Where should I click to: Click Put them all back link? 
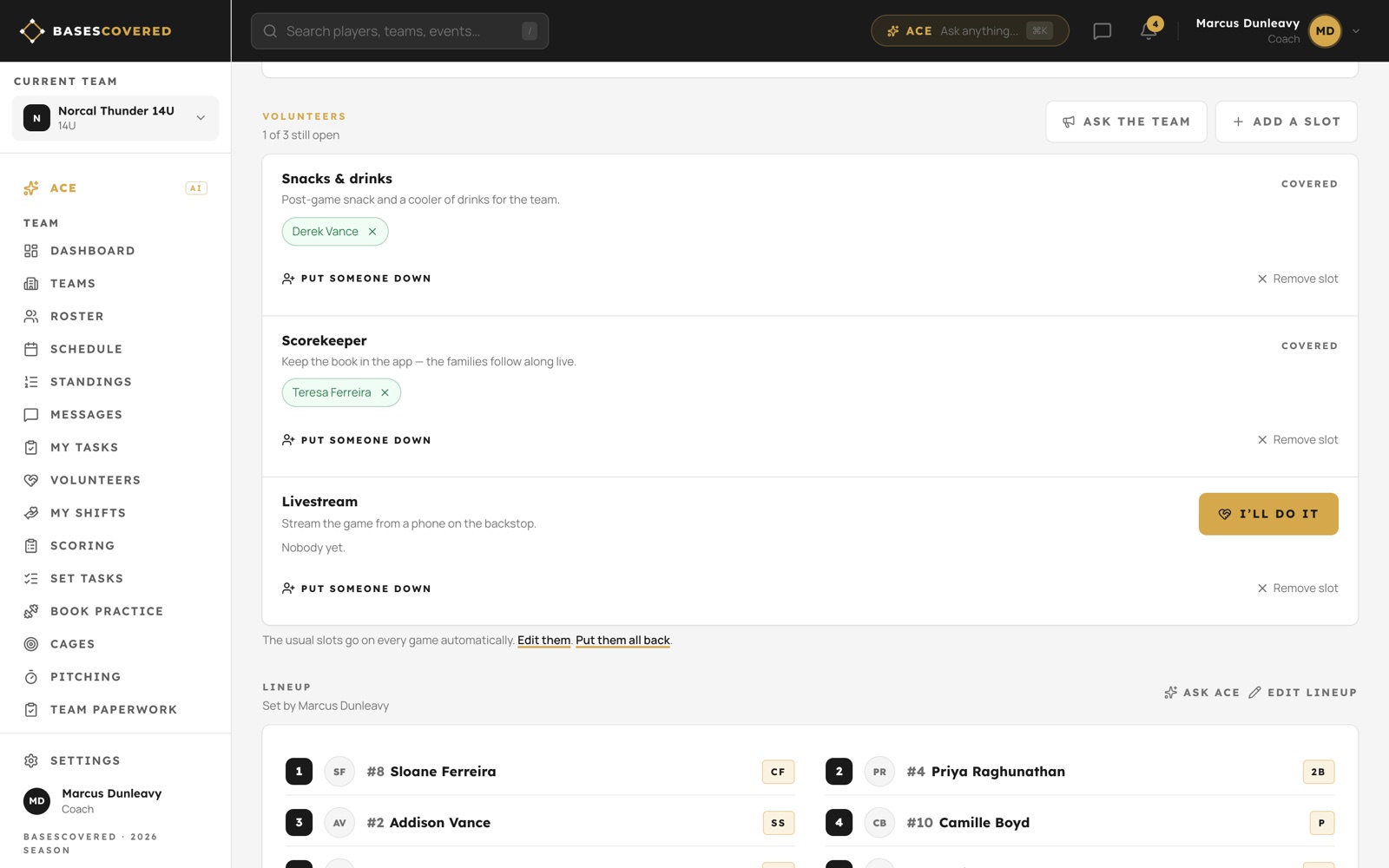click(x=622, y=641)
